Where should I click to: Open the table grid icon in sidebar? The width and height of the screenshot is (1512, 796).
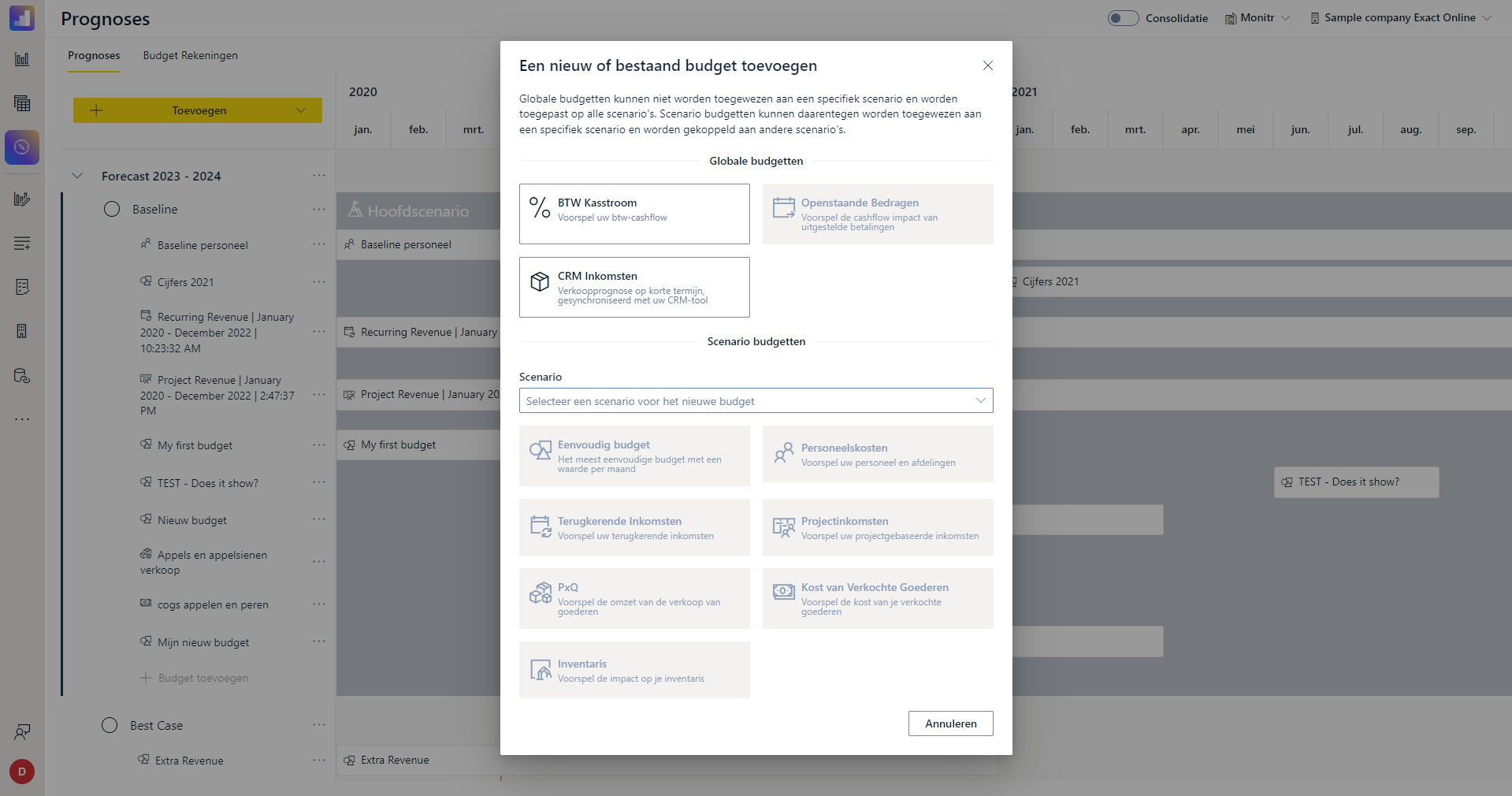22,103
